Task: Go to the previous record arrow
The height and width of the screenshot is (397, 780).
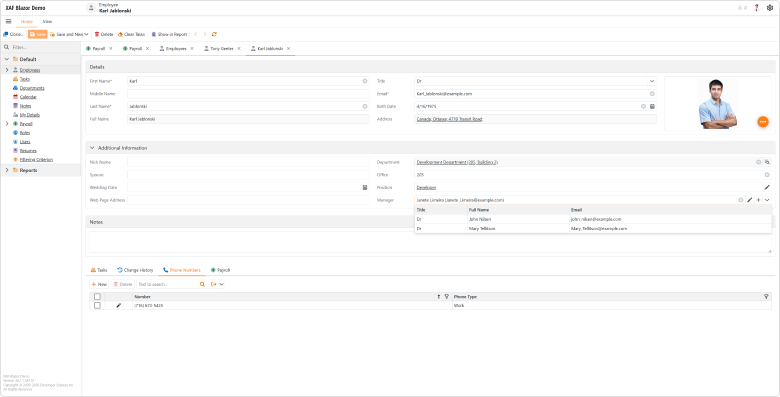Action: pyautogui.click(x=195, y=34)
